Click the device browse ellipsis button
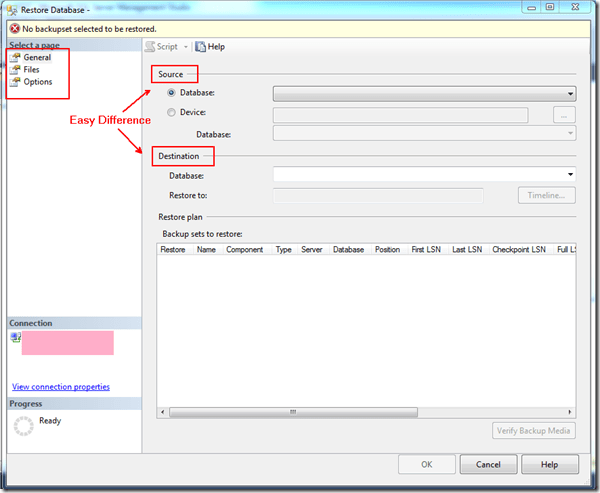This screenshot has height=493, width=600. pos(564,114)
